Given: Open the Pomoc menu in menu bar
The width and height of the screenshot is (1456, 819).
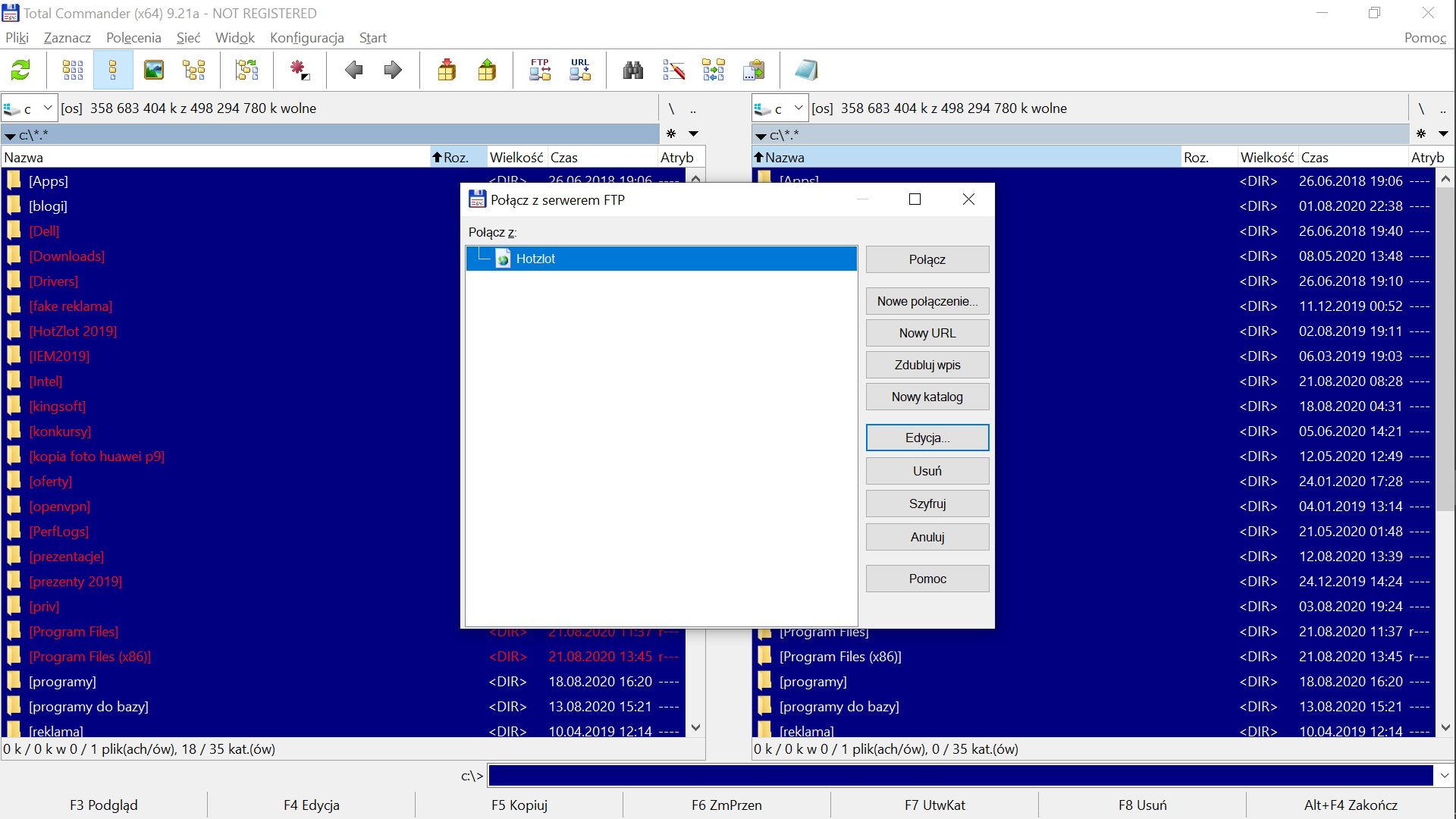Looking at the screenshot, I should point(1426,38).
